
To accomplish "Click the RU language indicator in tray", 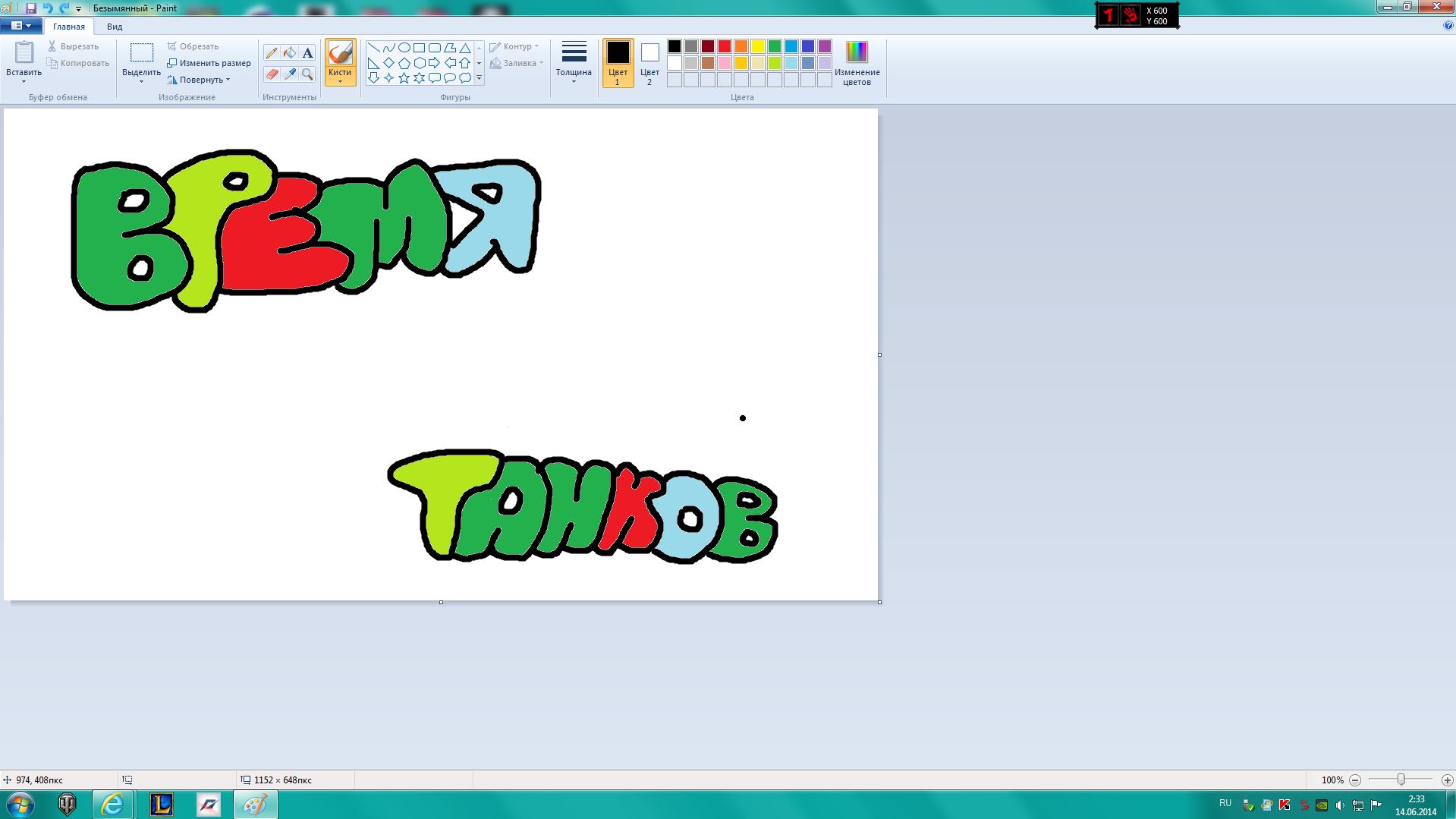I will pyautogui.click(x=1225, y=803).
